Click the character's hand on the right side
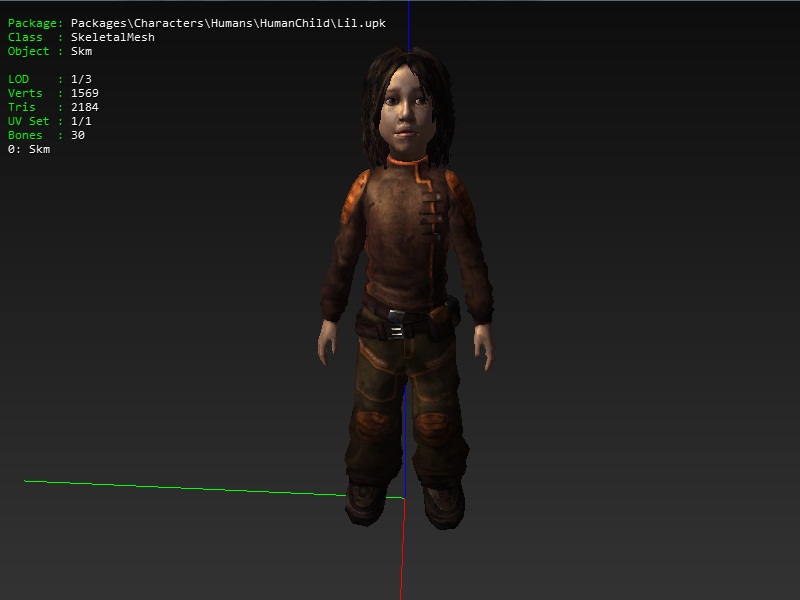 (484, 344)
